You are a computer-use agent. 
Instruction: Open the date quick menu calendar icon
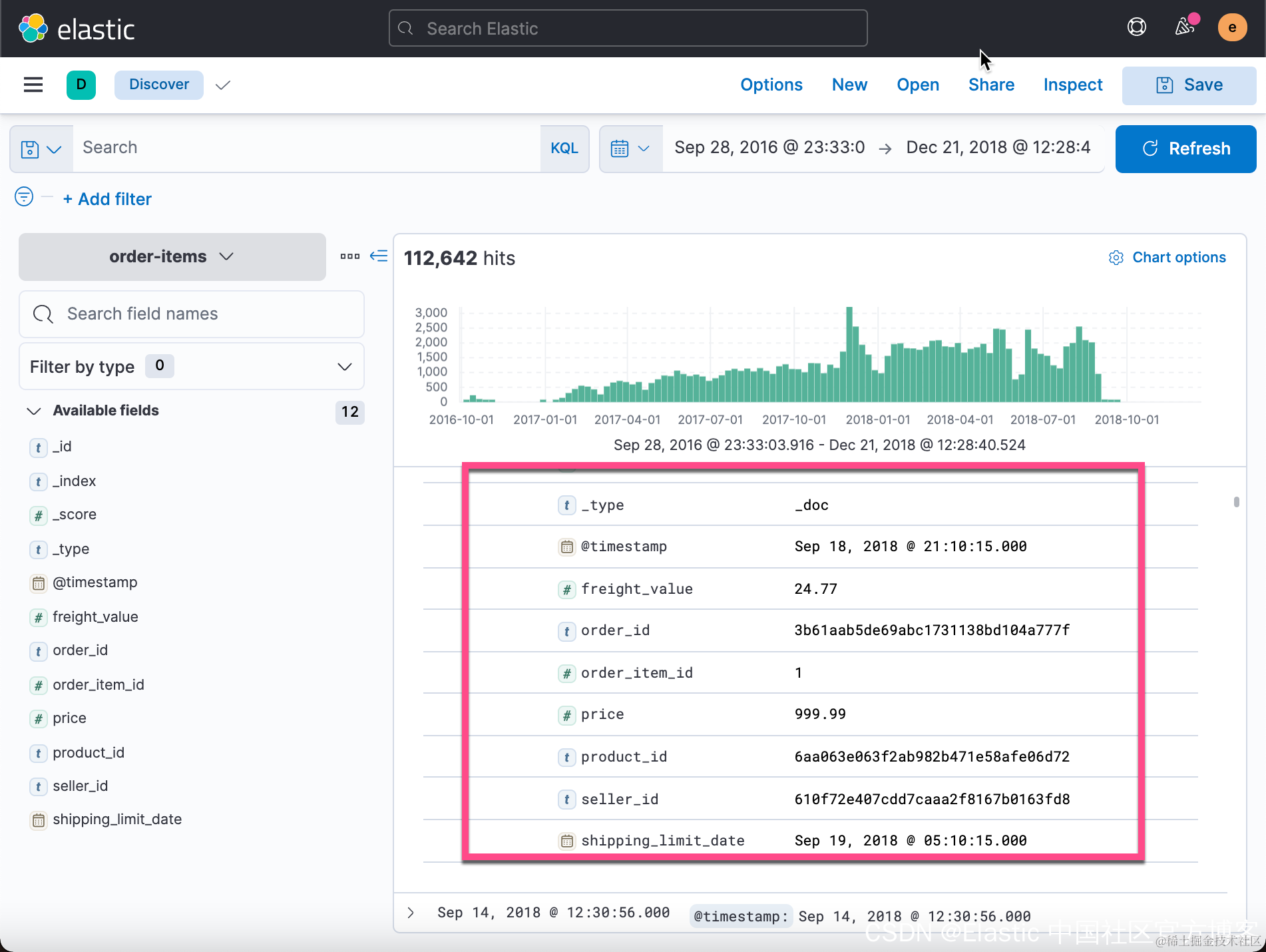click(630, 148)
